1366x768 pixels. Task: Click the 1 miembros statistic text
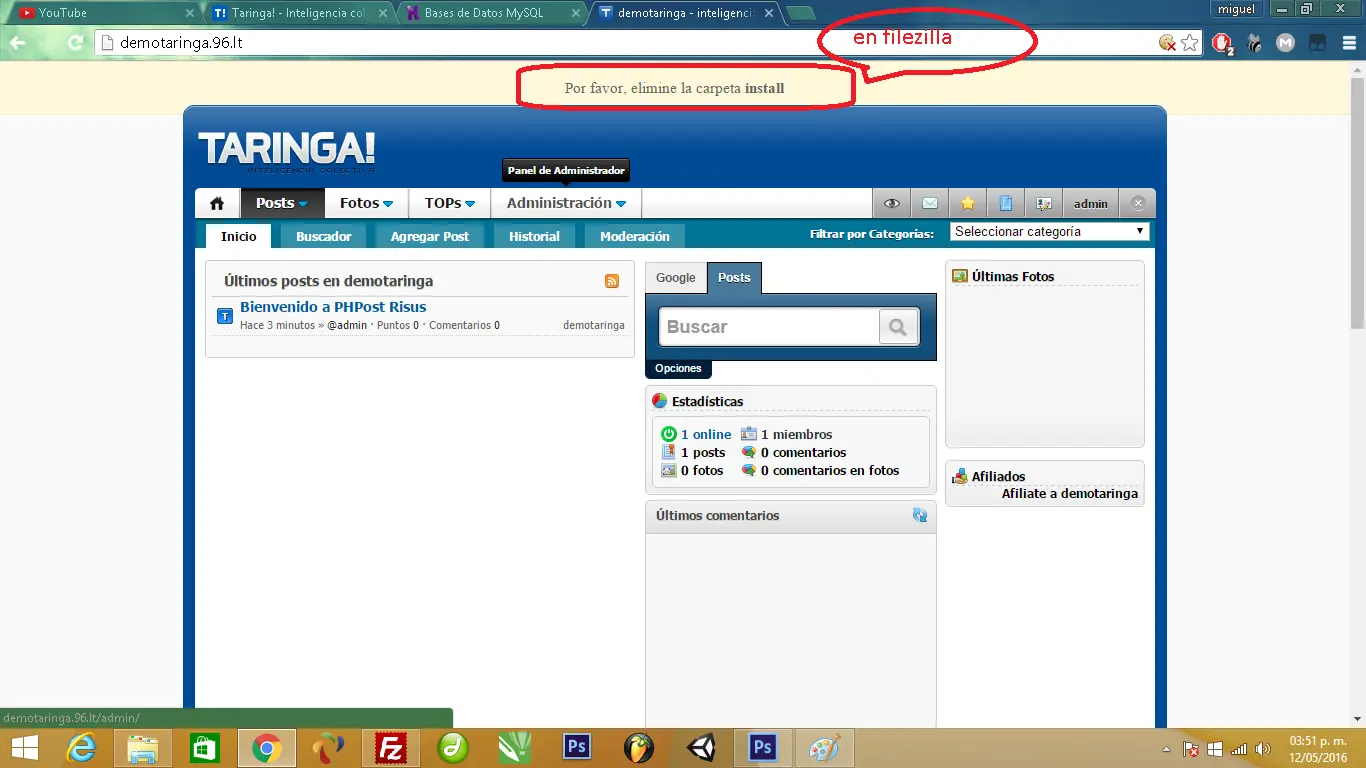click(797, 434)
